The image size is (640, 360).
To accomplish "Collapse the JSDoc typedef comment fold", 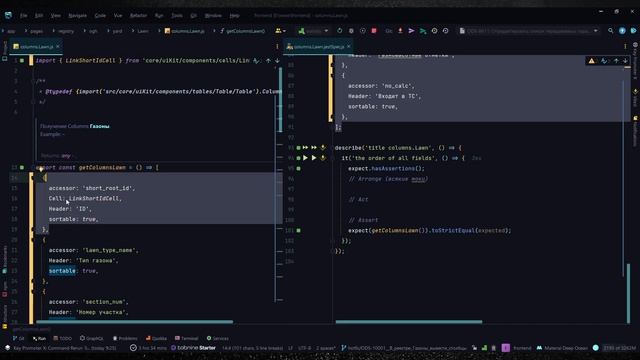I will [x=33, y=81].
